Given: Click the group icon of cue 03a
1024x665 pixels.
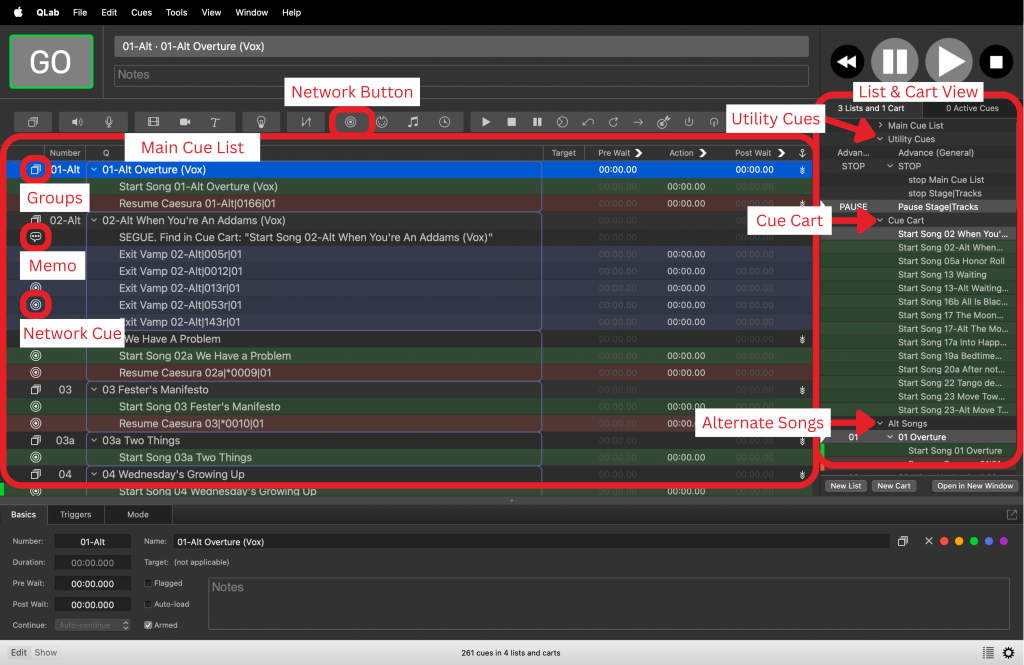Looking at the screenshot, I should [x=36, y=440].
